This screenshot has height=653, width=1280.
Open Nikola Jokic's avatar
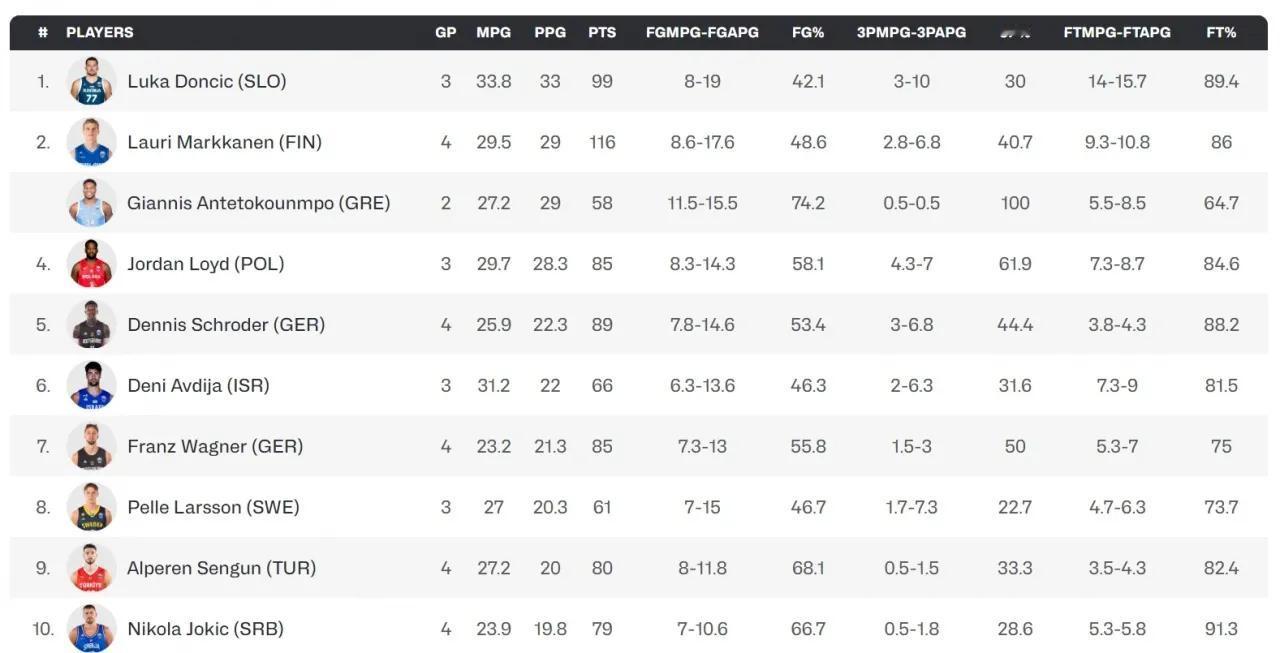click(x=91, y=629)
